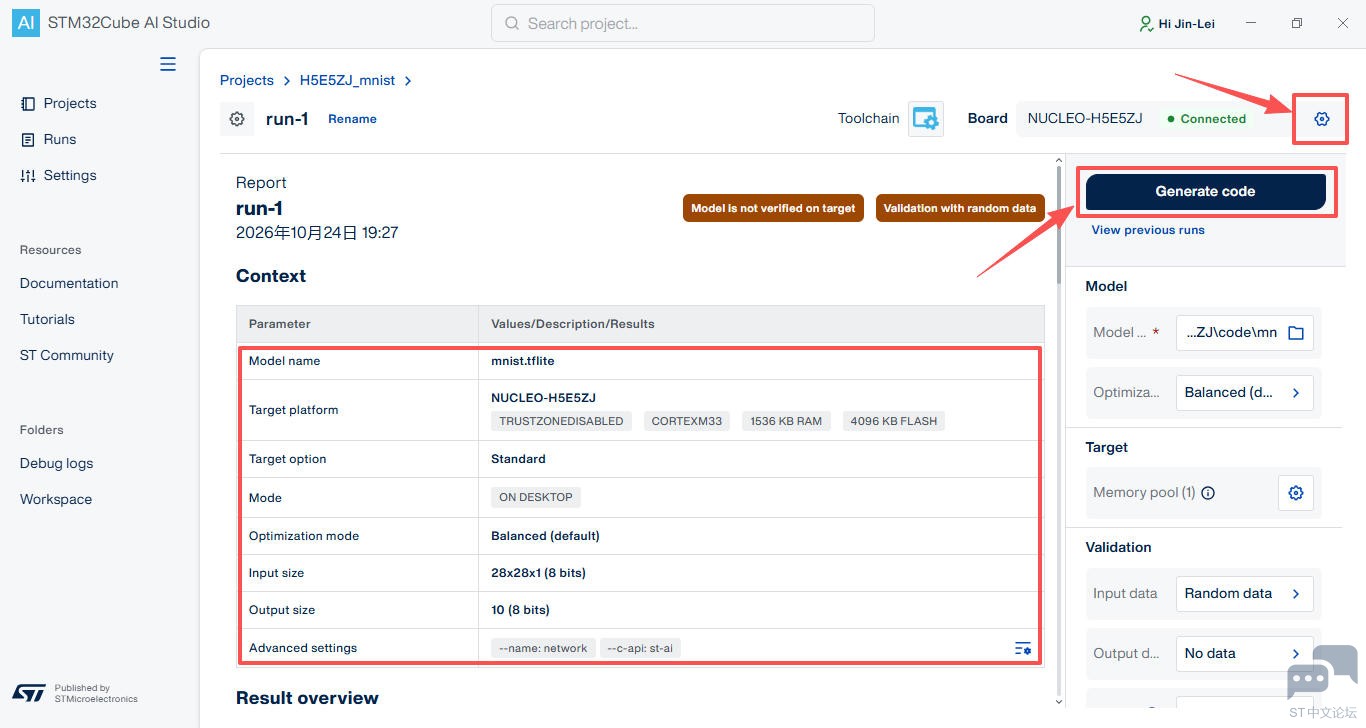Open board settings gear icon

pos(1322,119)
